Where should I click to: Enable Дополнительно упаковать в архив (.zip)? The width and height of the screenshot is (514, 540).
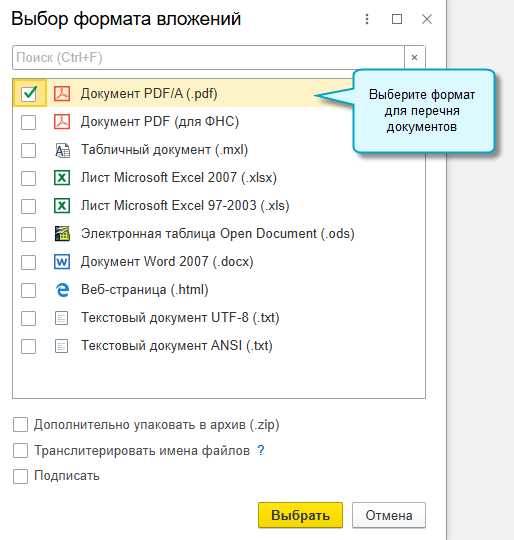point(20,425)
